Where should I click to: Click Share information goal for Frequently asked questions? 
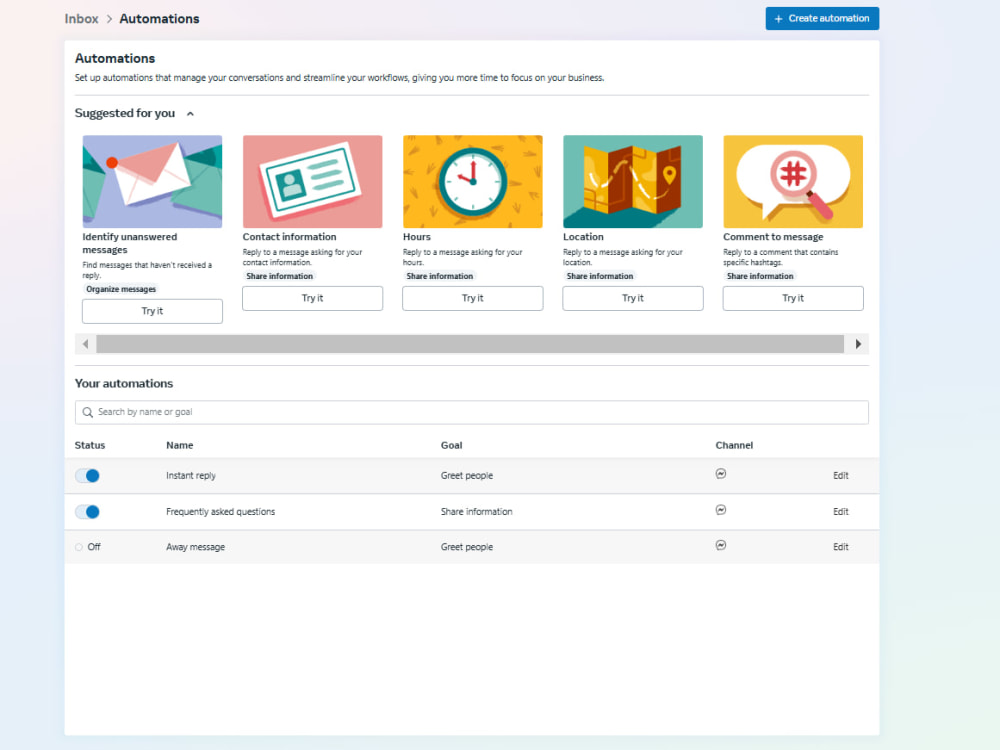click(x=476, y=511)
